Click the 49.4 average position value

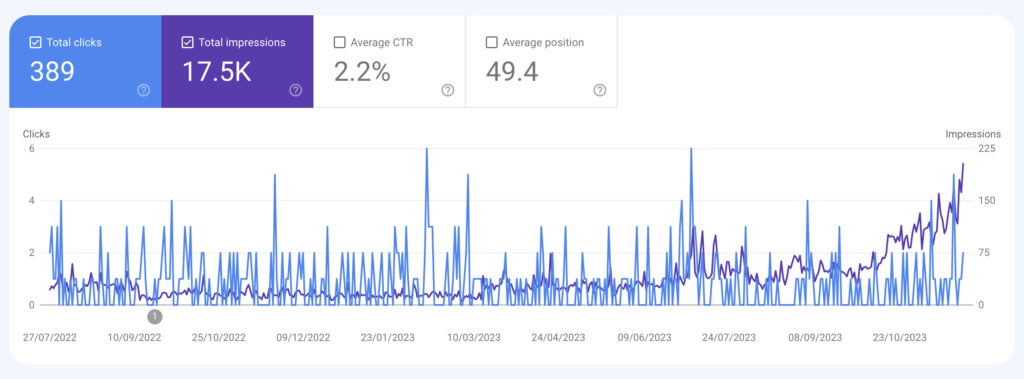click(x=512, y=71)
